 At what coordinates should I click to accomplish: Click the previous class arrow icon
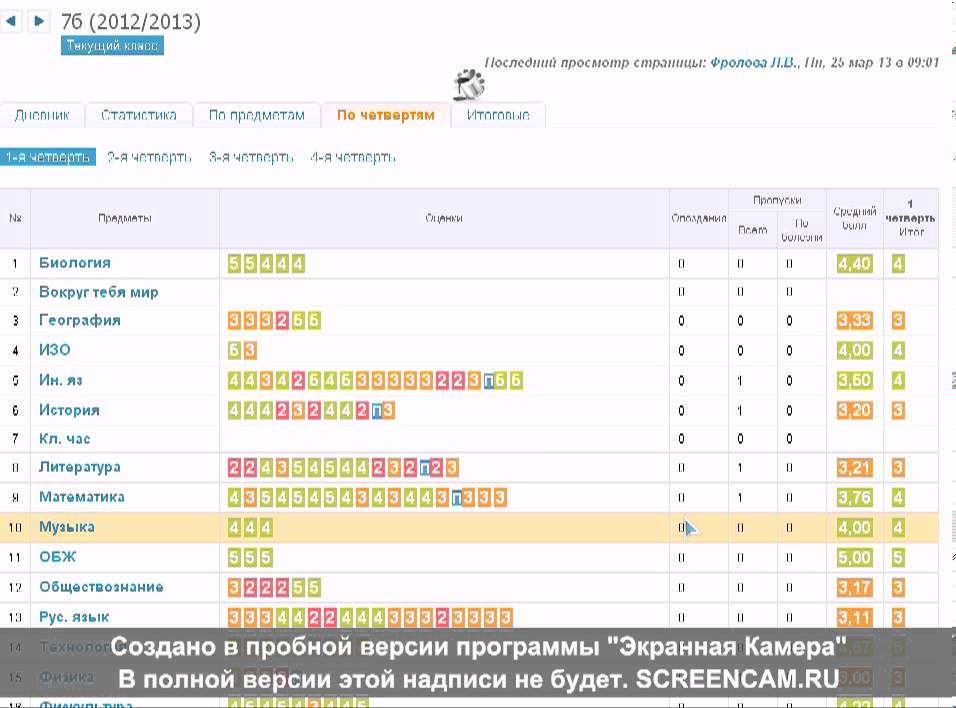pyautogui.click(x=12, y=20)
